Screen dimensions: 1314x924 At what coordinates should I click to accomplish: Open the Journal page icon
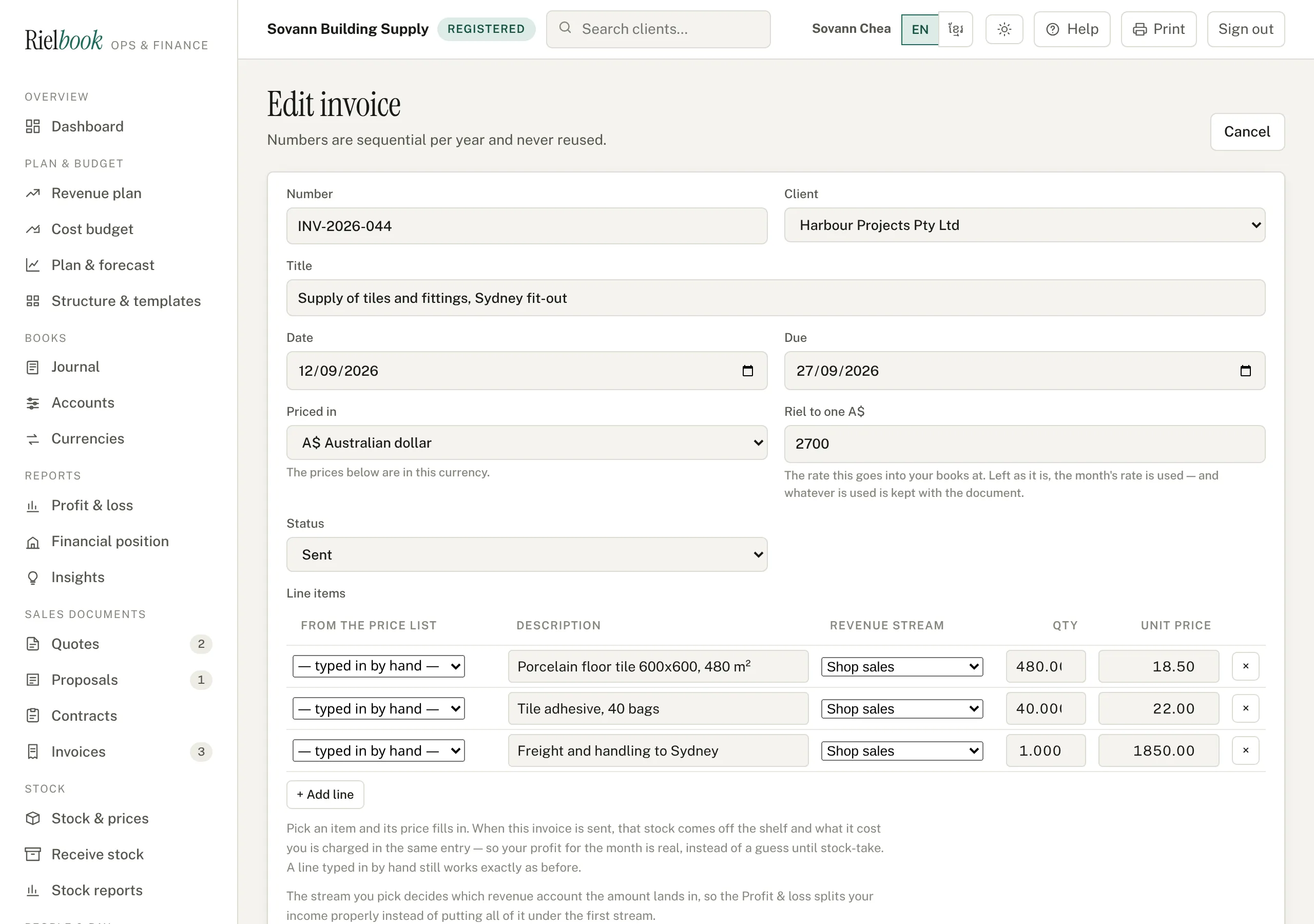33,367
